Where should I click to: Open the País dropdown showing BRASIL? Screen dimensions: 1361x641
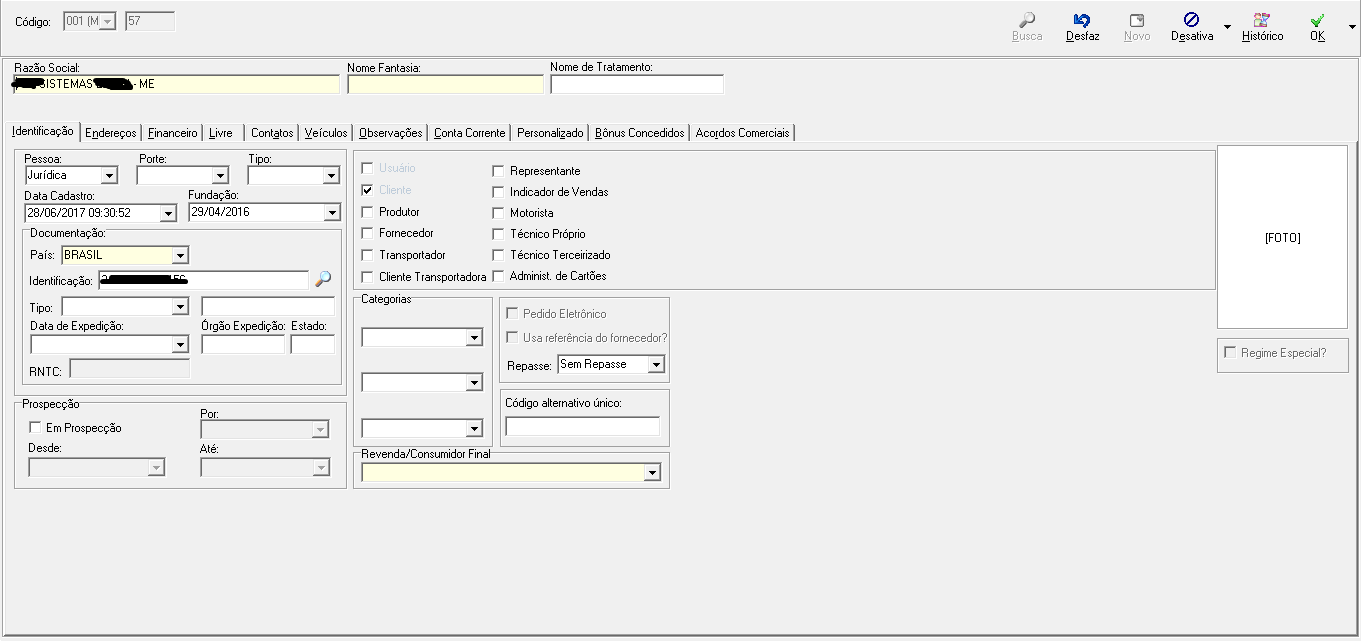(x=179, y=256)
